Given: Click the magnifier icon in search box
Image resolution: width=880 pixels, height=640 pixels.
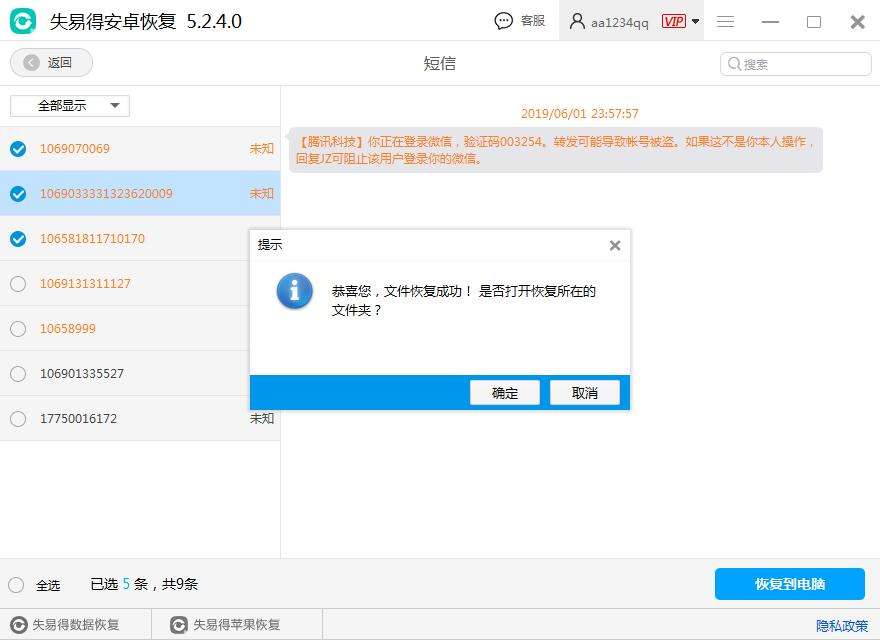Looking at the screenshot, I should [734, 64].
